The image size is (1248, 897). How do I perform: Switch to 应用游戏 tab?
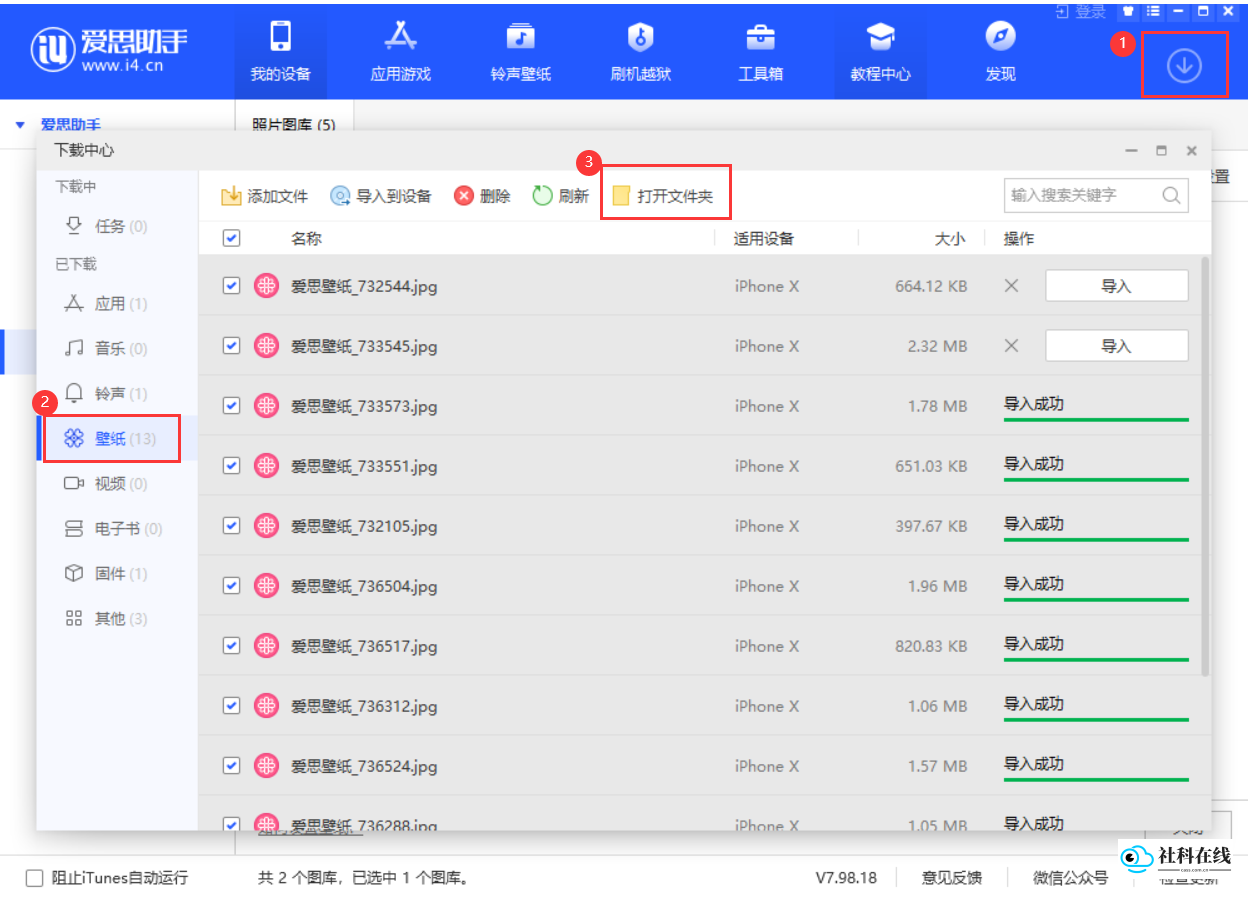pos(401,51)
